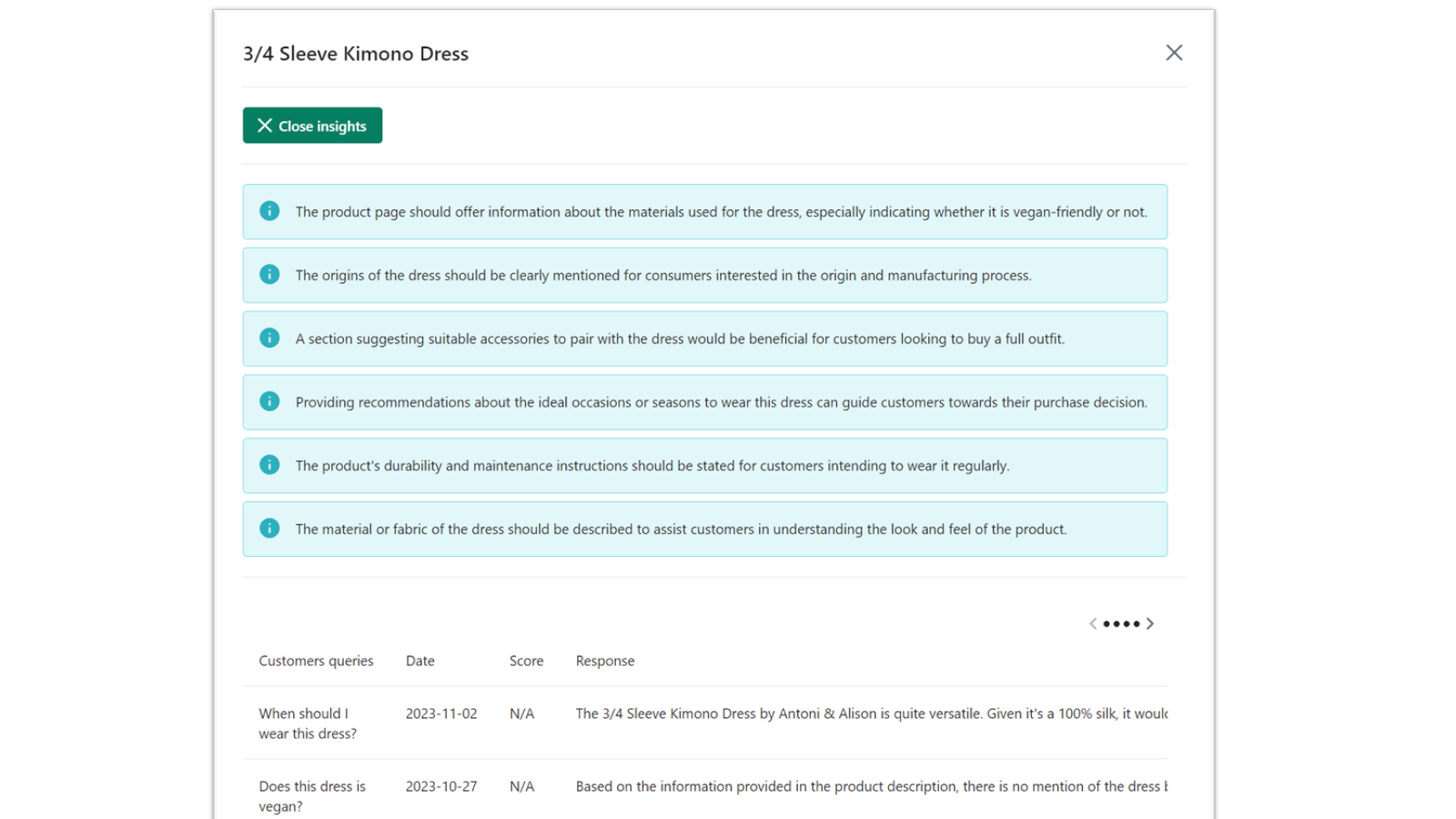The height and width of the screenshot is (819, 1456).
Task: Click info icon beside durability and maintenance insight
Action: click(269, 465)
